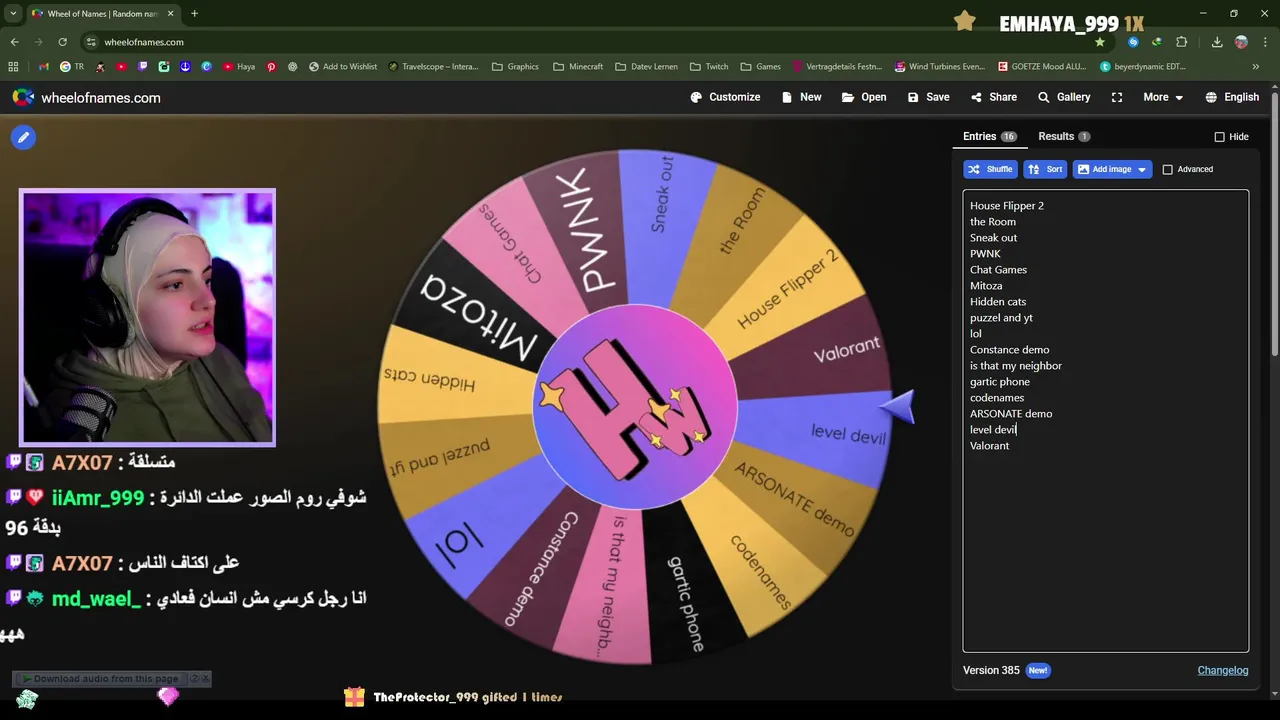The image size is (1280, 720).
Task: Open the browser extensions puzzle icon
Action: pos(1182,42)
